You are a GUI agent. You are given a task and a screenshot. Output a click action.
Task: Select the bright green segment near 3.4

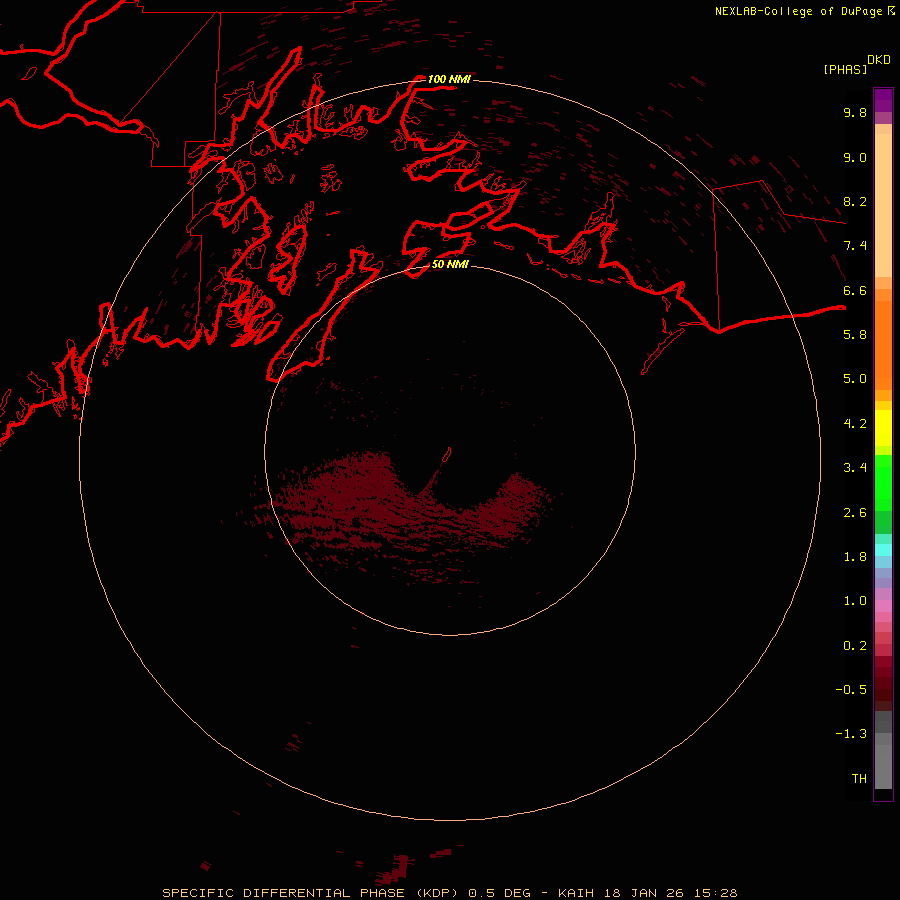click(883, 482)
